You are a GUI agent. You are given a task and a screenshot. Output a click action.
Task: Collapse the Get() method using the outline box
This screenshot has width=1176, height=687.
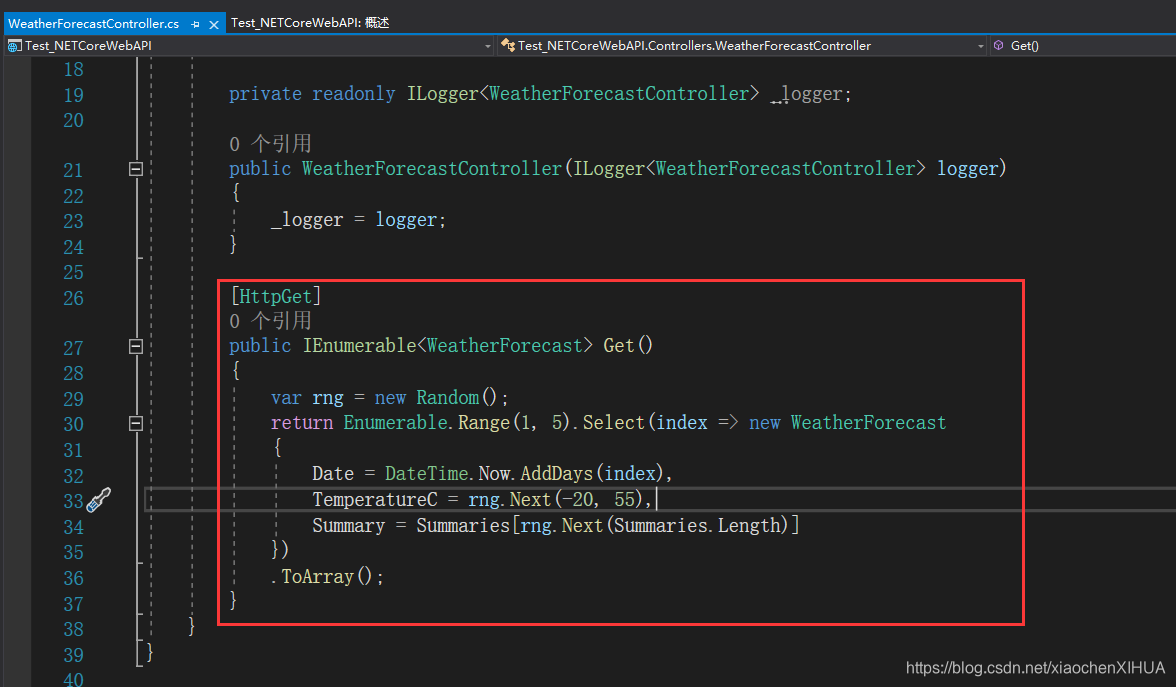(135, 347)
